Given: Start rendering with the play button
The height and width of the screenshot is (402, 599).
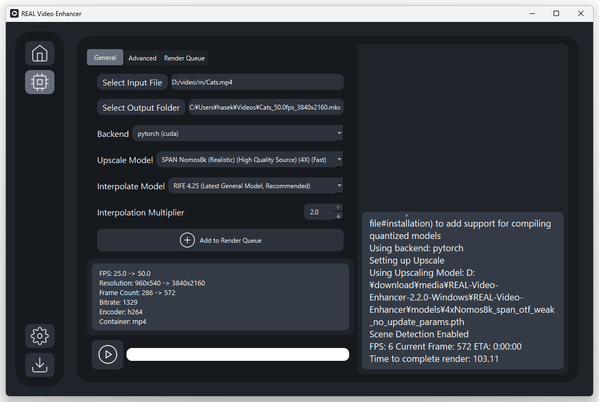Looking at the screenshot, I should [x=108, y=355].
